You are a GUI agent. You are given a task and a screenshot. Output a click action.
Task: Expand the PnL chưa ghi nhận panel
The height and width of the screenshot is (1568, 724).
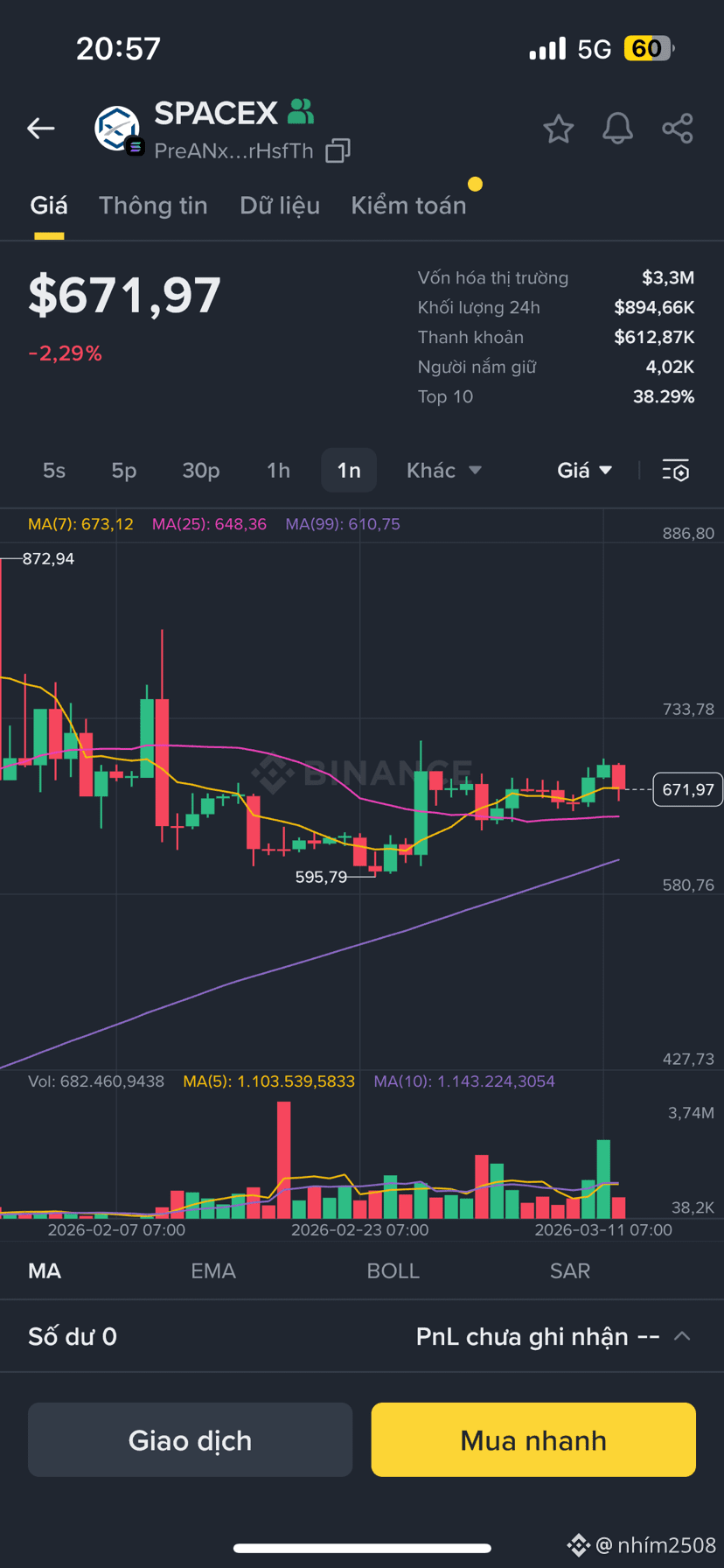tap(682, 1336)
